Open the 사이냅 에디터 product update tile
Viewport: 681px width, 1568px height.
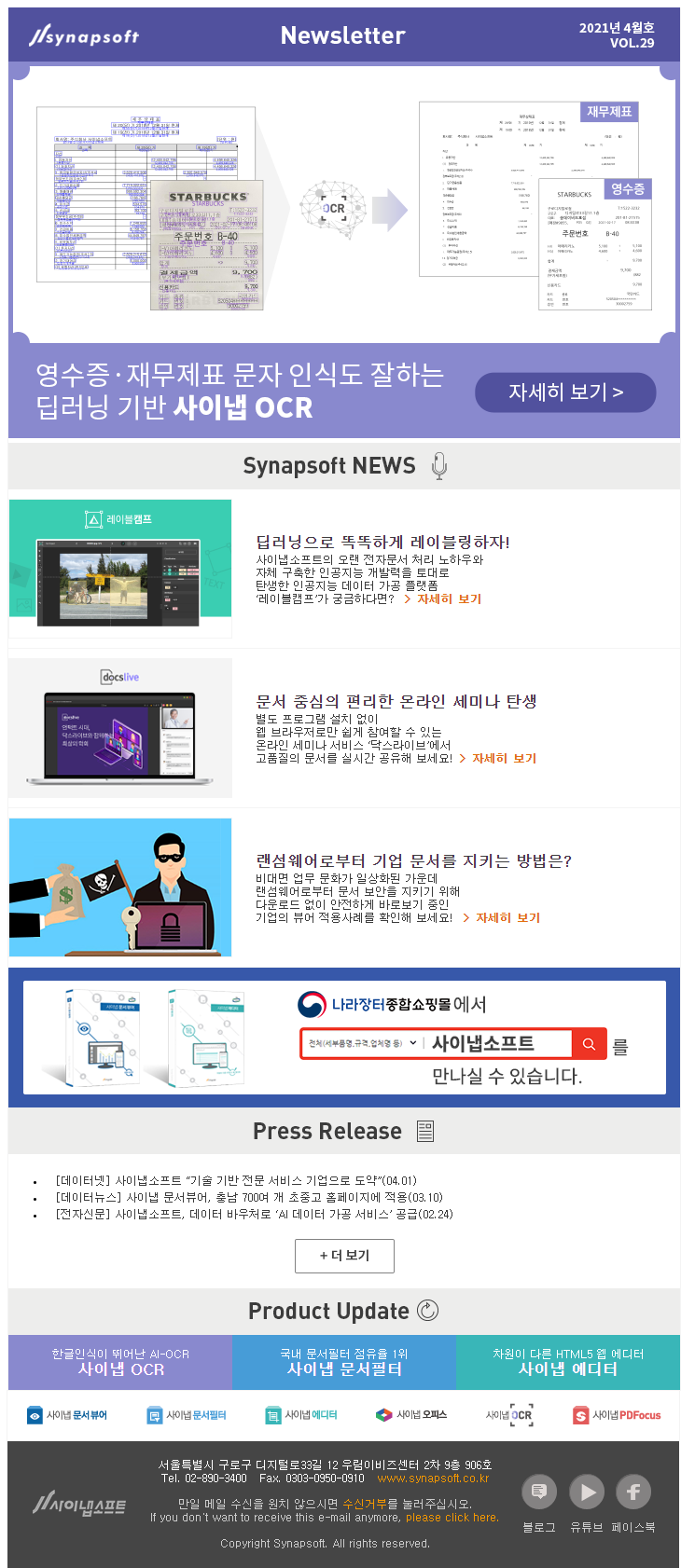[x=568, y=1363]
